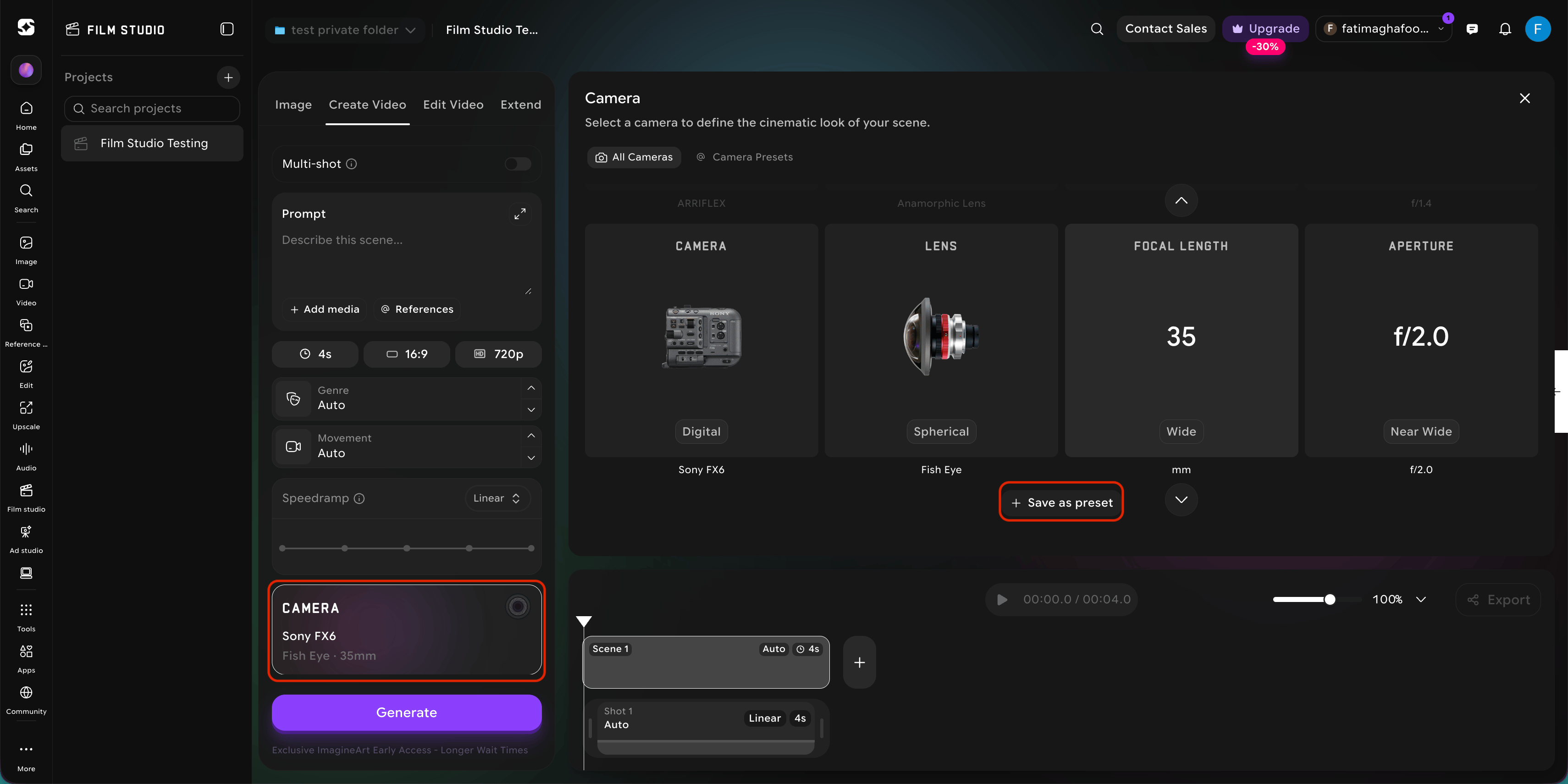Click the Export button
Viewport: 1568px width, 784px height.
click(x=1498, y=600)
